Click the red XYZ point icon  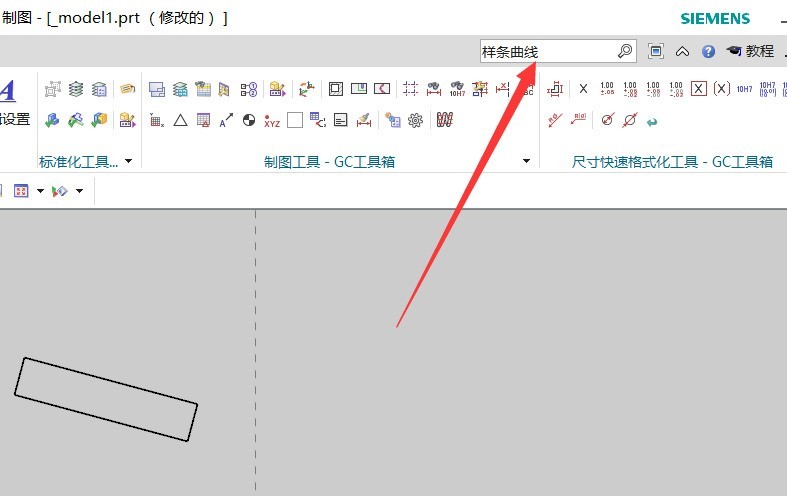272,121
